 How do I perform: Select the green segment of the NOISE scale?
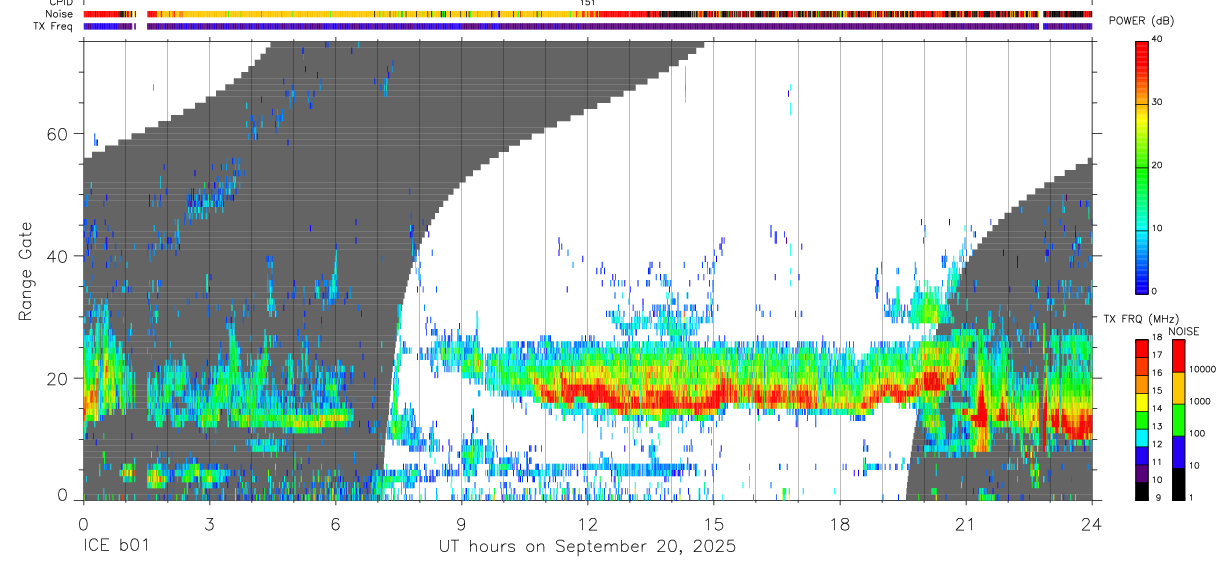[x=1178, y=420]
